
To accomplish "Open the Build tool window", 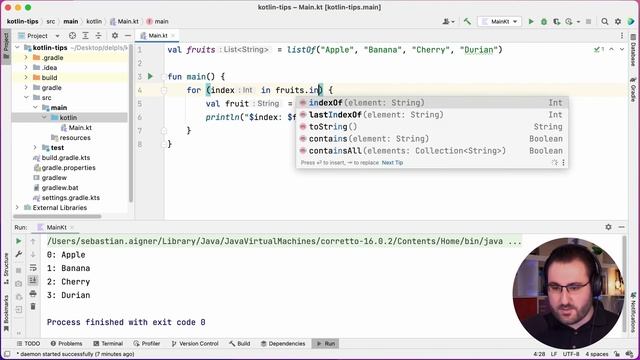I will [240, 344].
